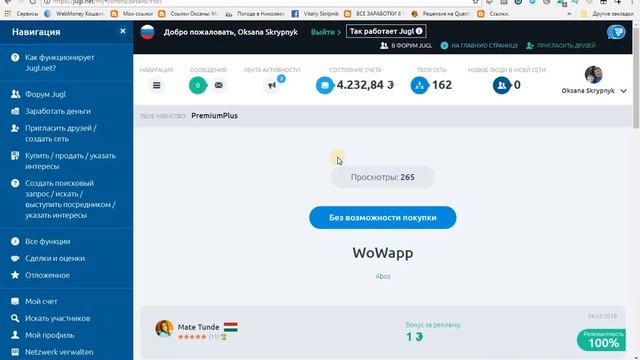The height and width of the screenshot is (360, 640).
Task: Toggle the hamburger navigation menu icon
Action: click(x=156, y=85)
